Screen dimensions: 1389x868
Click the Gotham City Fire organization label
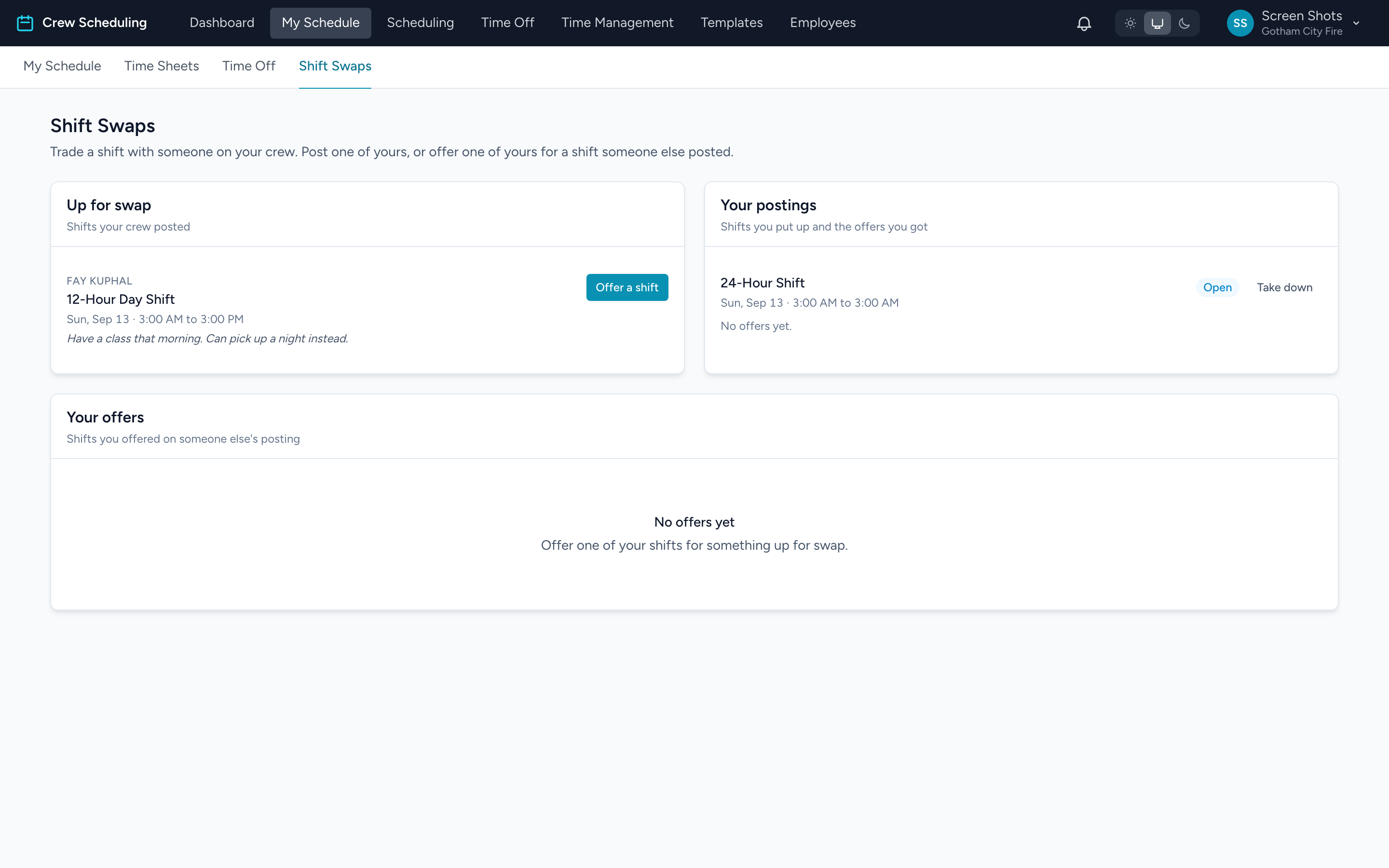[1301, 31]
